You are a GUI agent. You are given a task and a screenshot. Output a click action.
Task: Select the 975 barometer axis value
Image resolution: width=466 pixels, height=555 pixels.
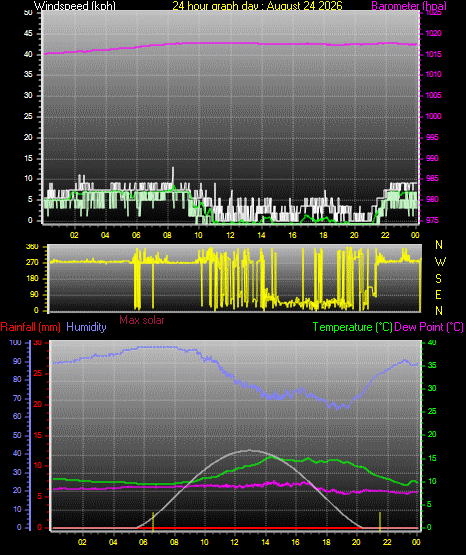[432, 221]
